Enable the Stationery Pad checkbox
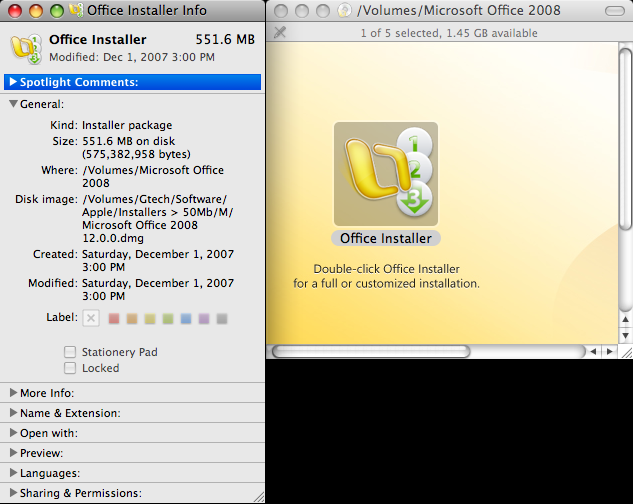 [x=70, y=352]
